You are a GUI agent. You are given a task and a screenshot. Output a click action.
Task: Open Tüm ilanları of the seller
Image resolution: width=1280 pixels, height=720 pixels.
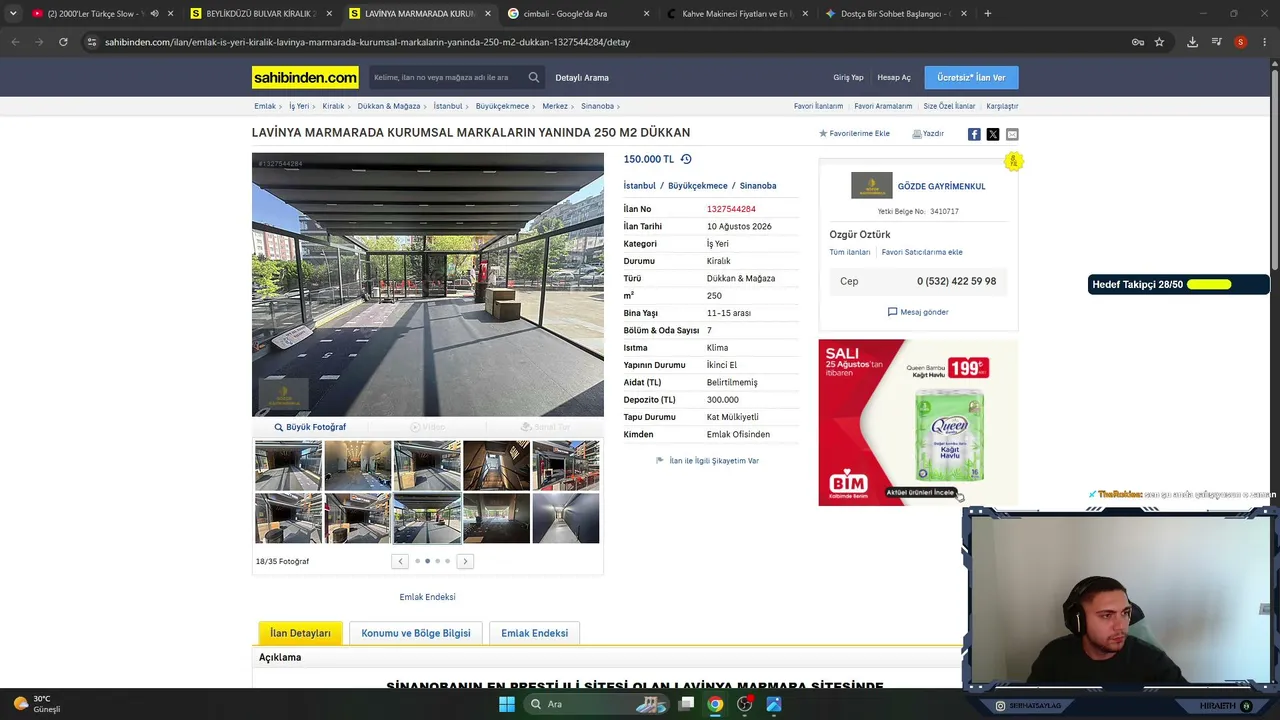click(850, 252)
